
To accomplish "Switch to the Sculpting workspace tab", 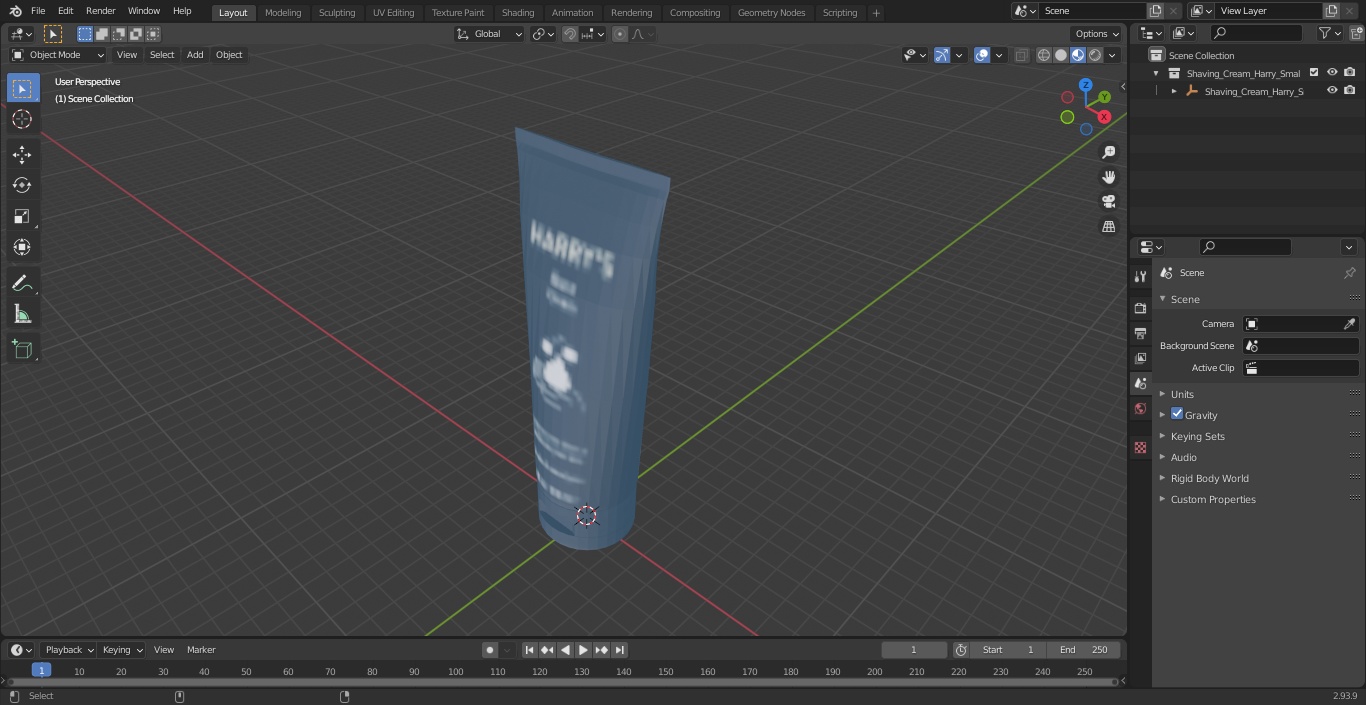I will tap(337, 13).
